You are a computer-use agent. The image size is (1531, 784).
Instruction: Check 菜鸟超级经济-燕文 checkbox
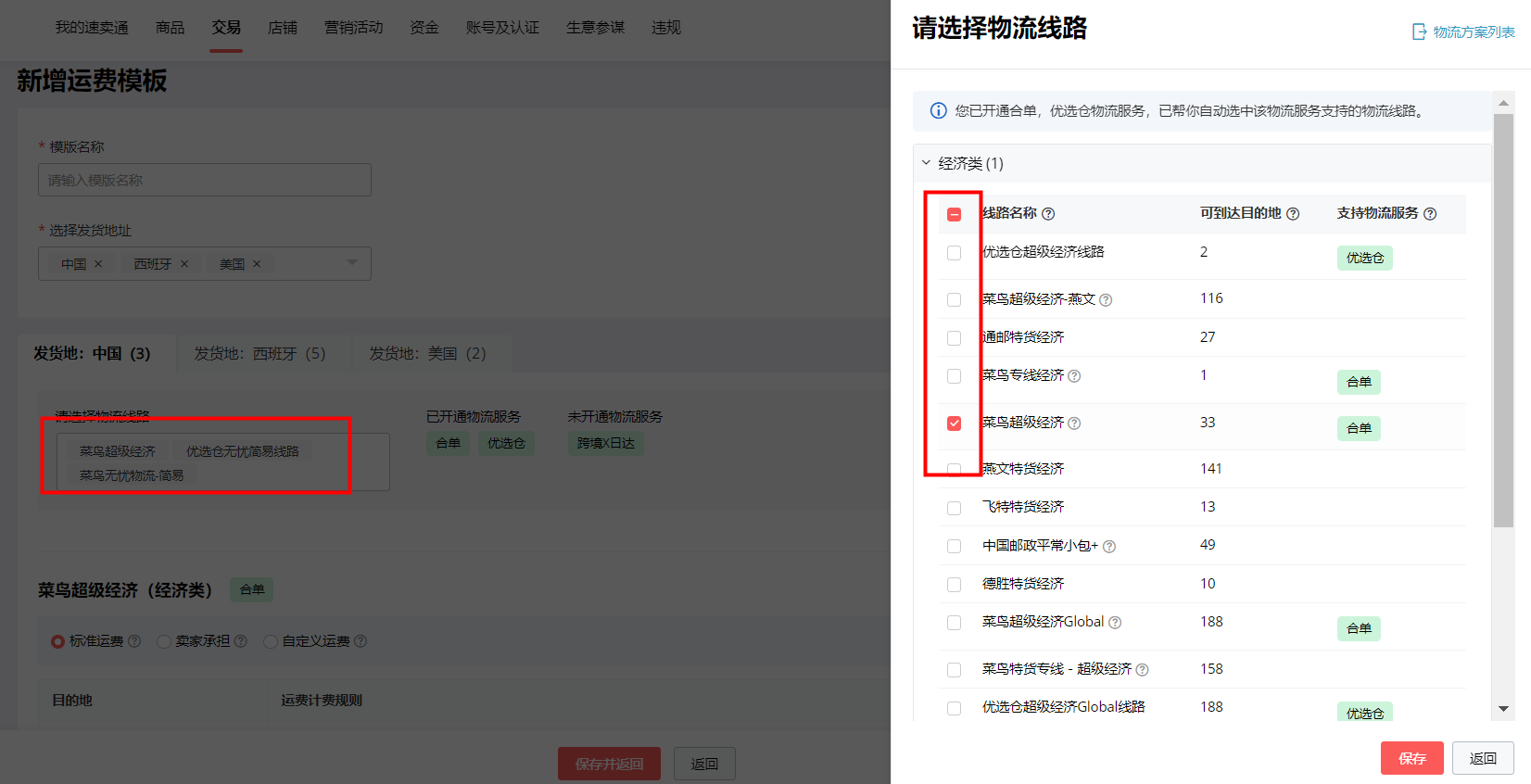click(x=954, y=300)
